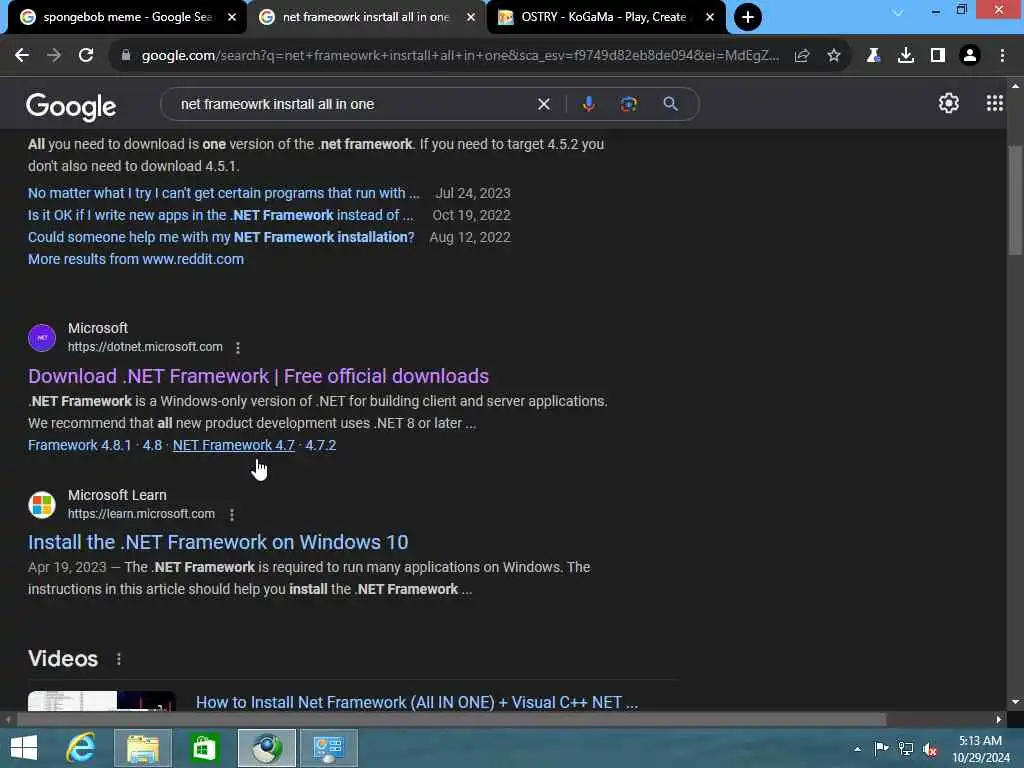The image size is (1024, 768).
Task: Click the video thumbnail under Videos
Action: (102, 701)
